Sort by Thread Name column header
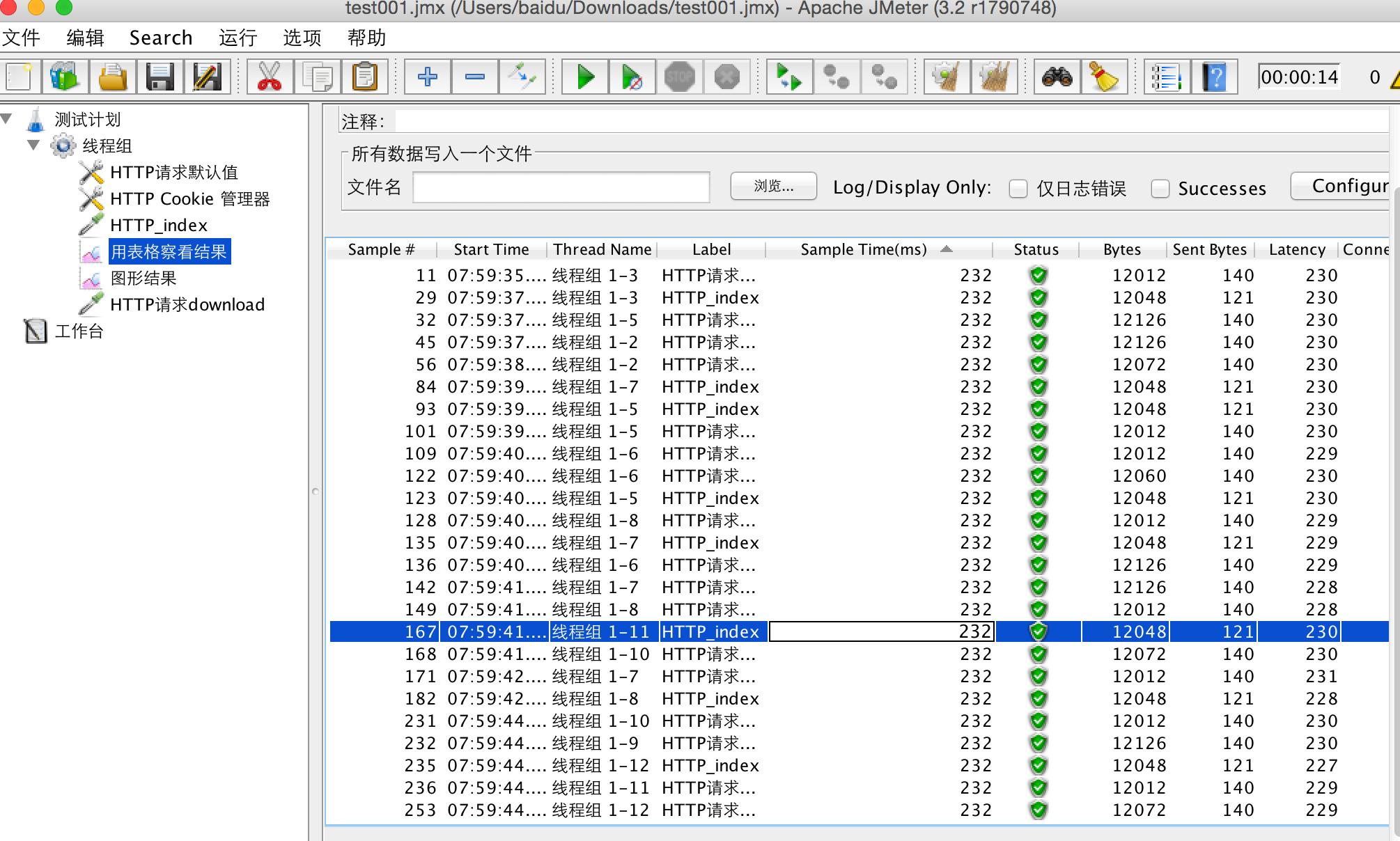1400x841 pixels. [602, 249]
